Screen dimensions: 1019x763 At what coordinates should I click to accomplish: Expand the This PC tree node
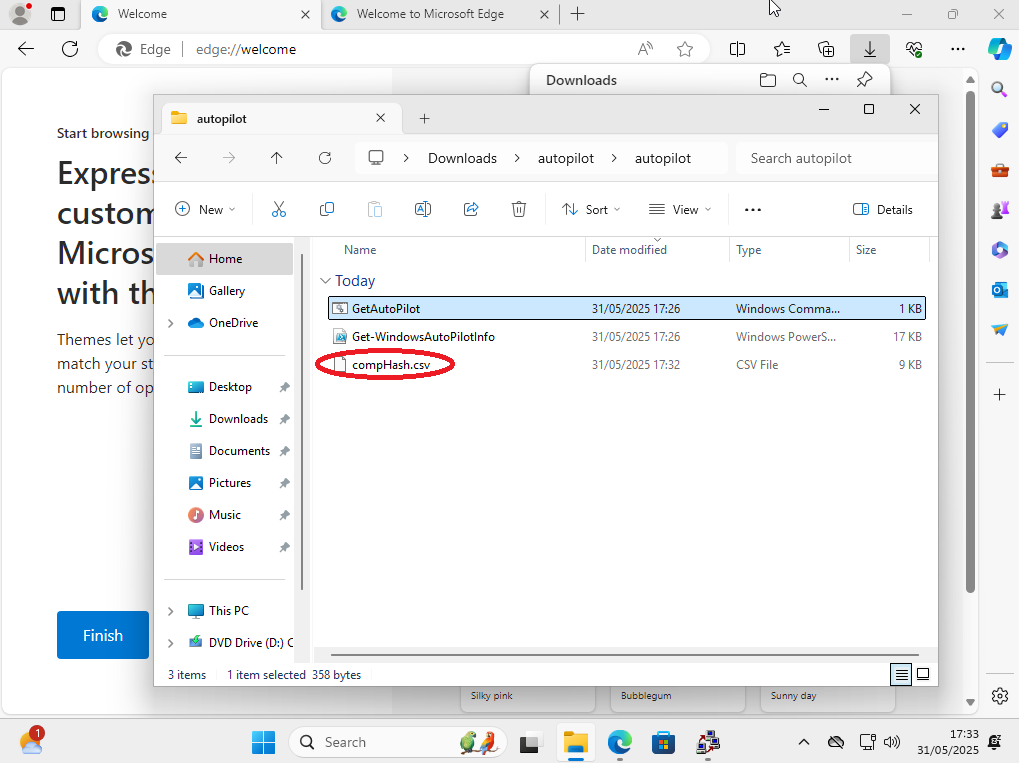coord(171,611)
